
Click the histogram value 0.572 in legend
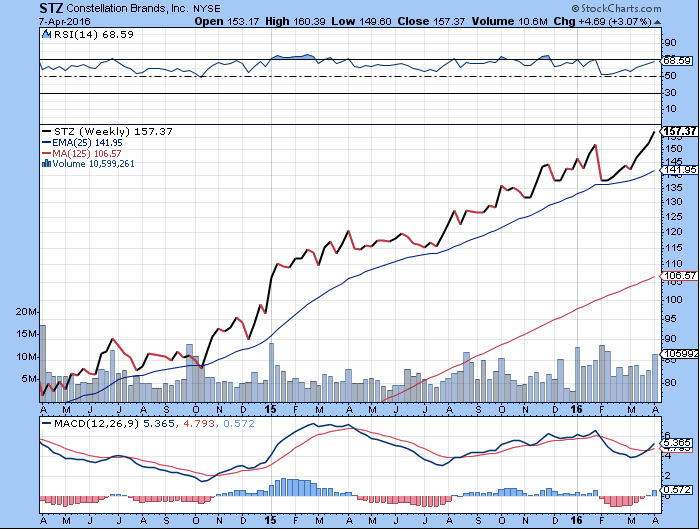238,423
